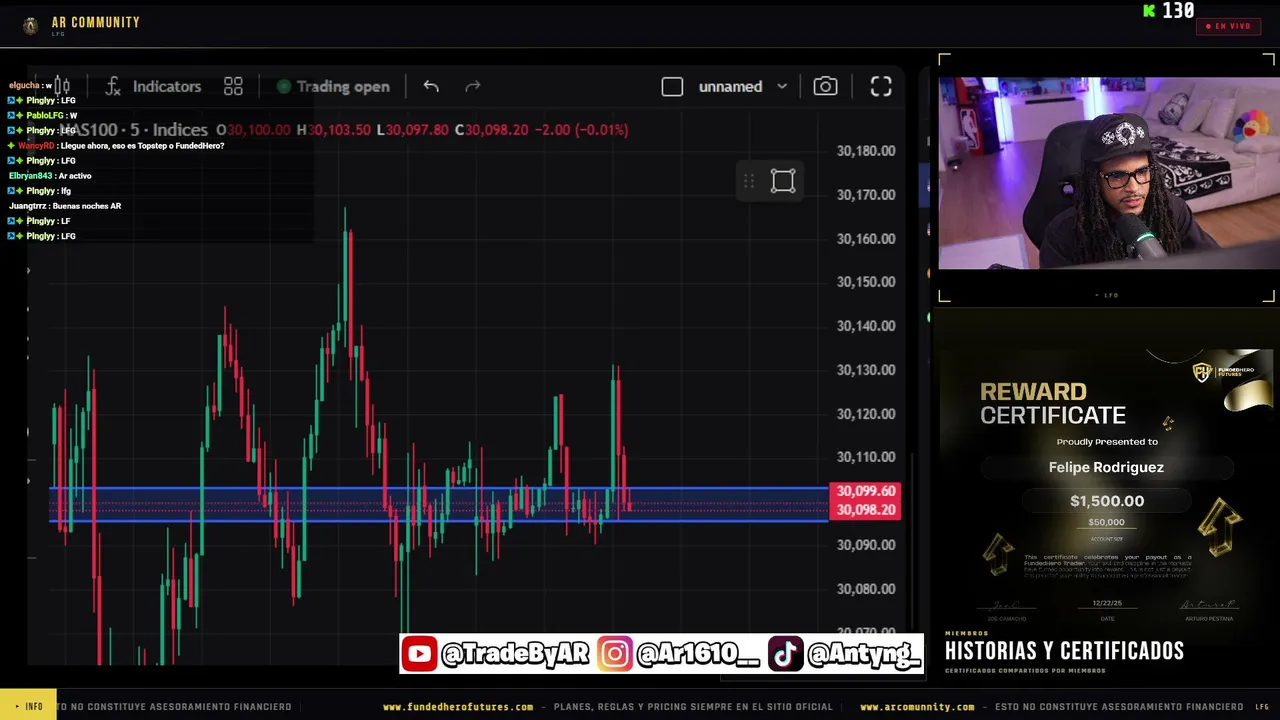Undo the last chart action
Image resolution: width=1280 pixels, height=720 pixels.
point(431,86)
